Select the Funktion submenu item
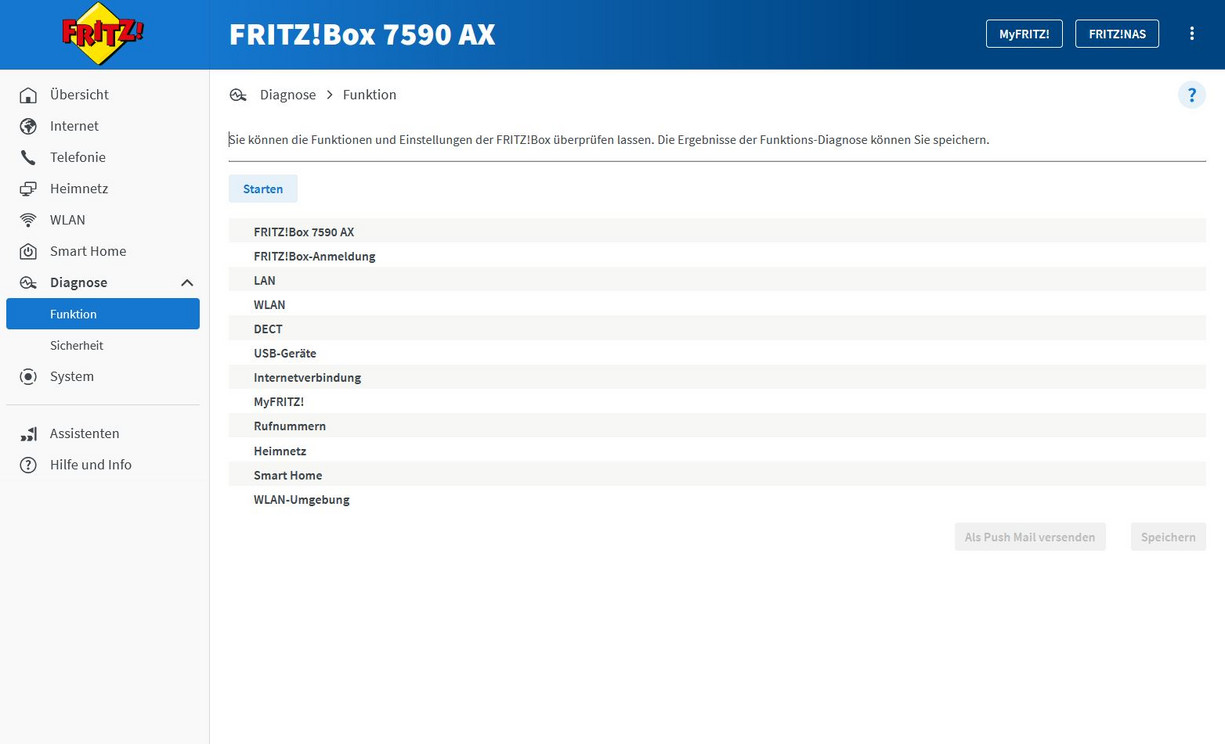The width and height of the screenshot is (1225, 744). click(103, 314)
